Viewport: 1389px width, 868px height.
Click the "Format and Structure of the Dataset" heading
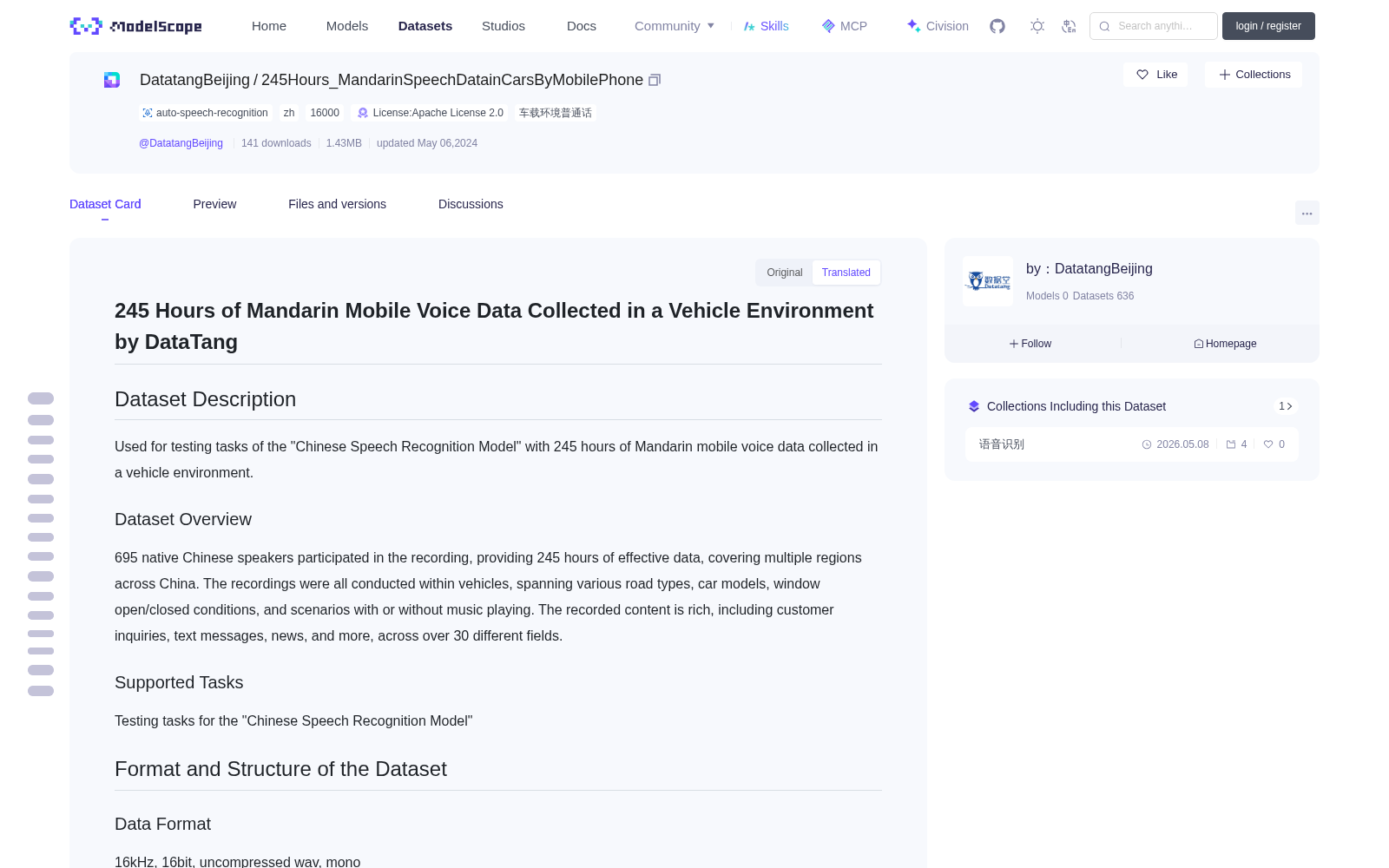[x=280, y=769]
